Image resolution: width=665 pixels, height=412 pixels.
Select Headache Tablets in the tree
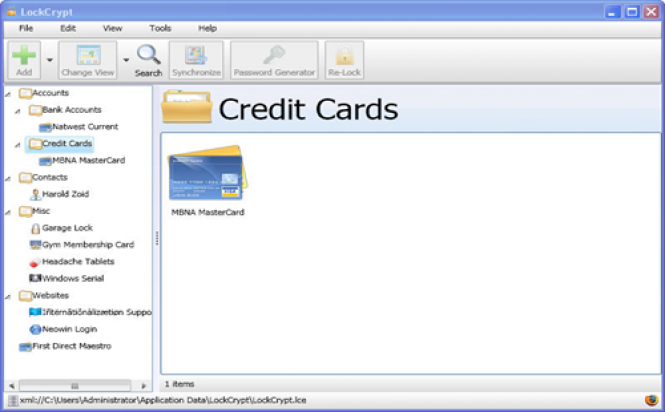pyautogui.click(x=78, y=262)
